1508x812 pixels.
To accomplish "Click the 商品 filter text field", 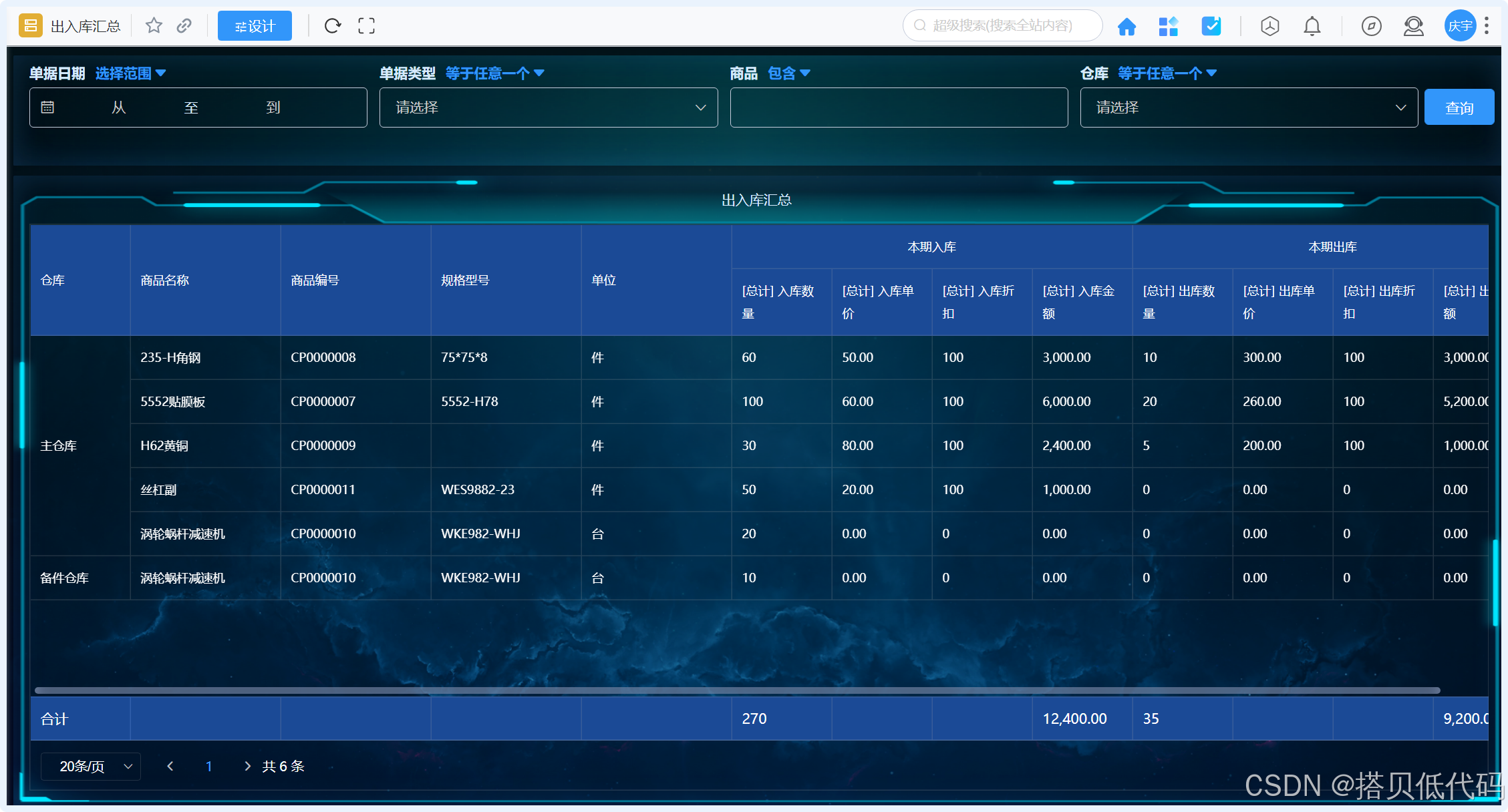I will click(898, 108).
